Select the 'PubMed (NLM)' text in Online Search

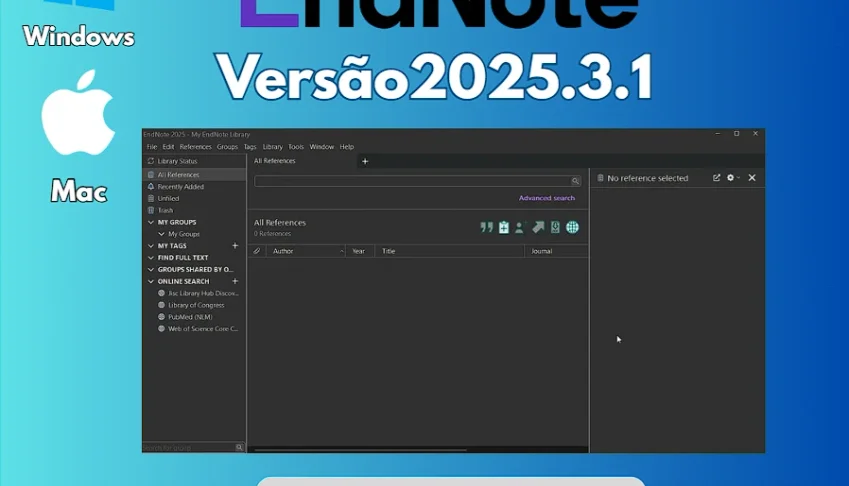tap(190, 317)
